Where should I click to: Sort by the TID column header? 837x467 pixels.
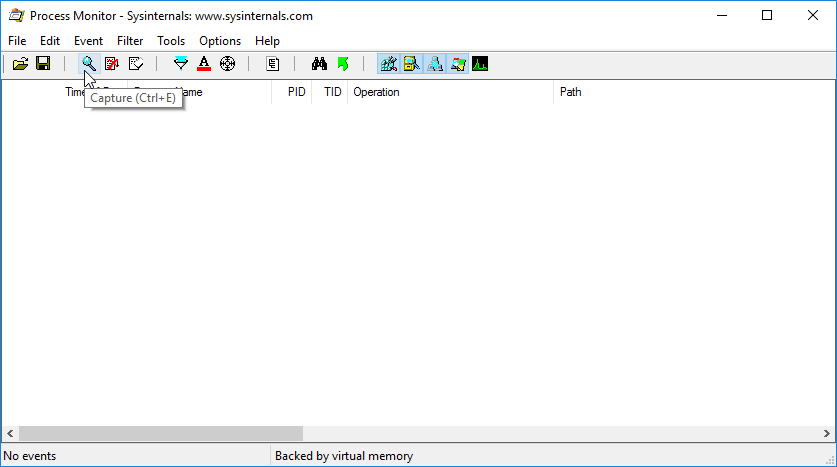click(330, 92)
